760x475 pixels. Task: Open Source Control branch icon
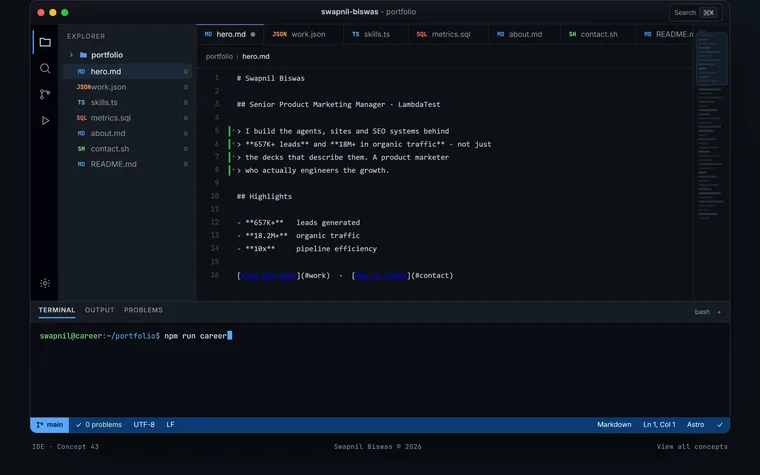[45, 94]
